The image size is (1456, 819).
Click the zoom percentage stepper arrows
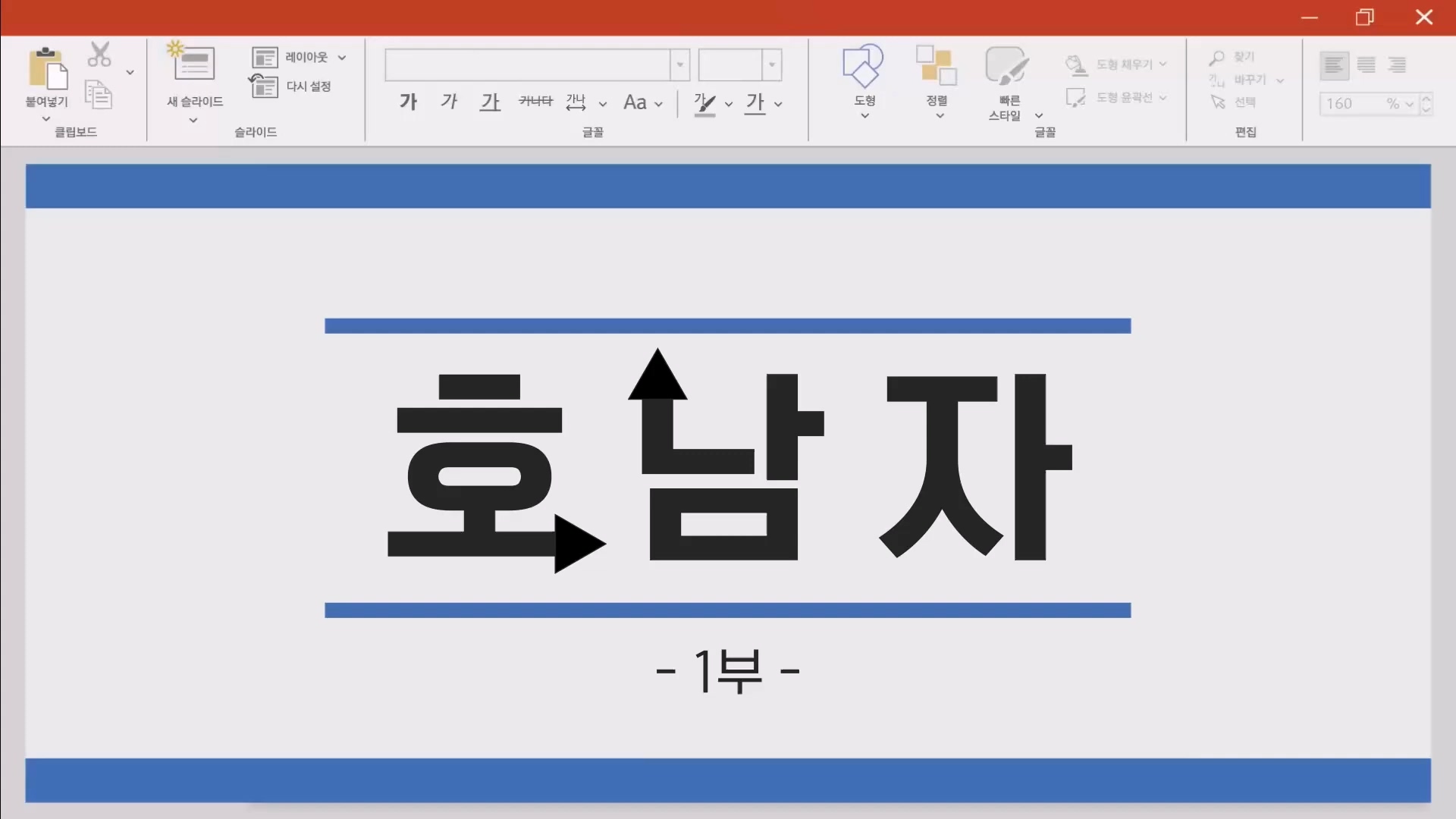[1427, 104]
